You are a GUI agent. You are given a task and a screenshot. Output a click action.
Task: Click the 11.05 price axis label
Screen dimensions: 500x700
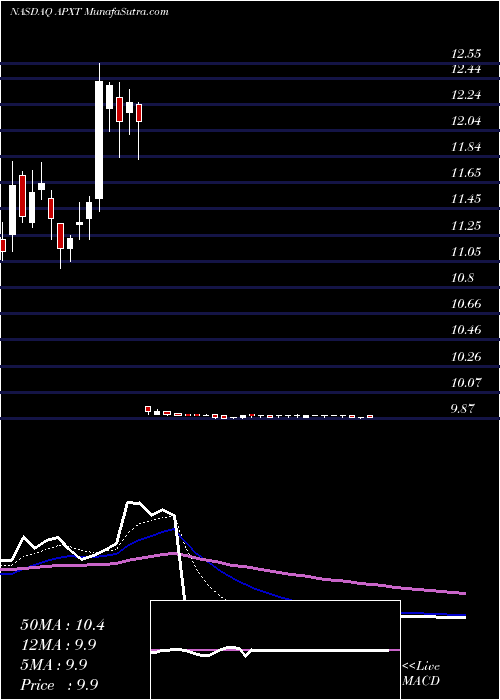tap(466, 252)
